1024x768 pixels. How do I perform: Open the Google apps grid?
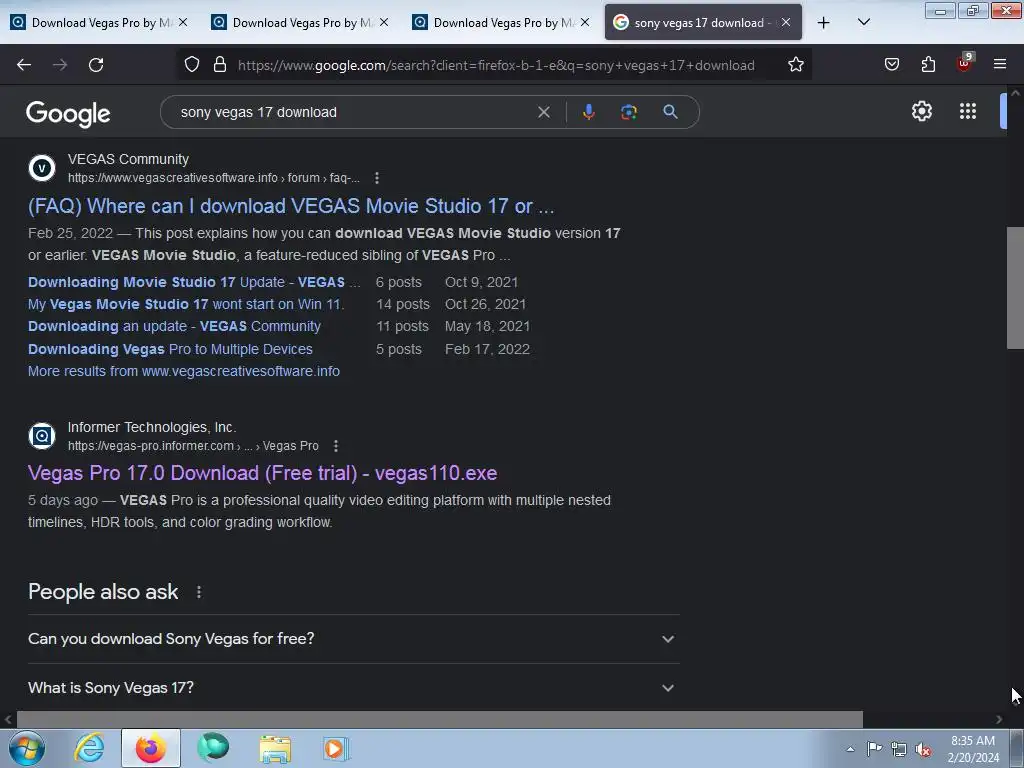(968, 111)
